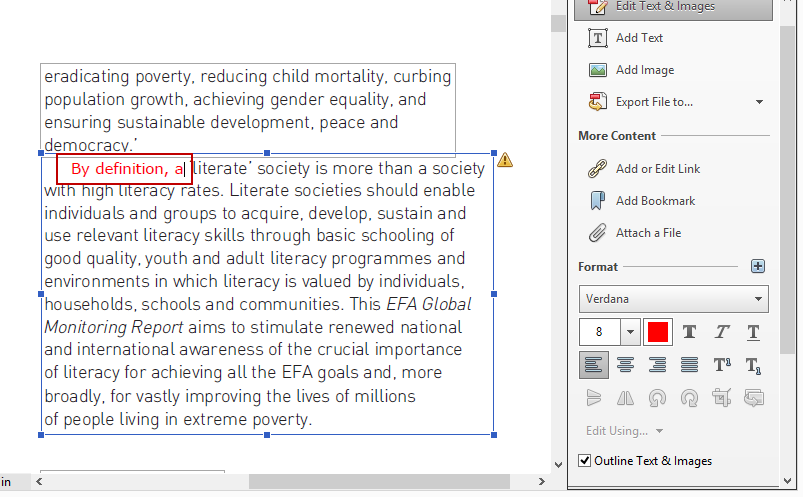This screenshot has width=803, height=497.
Task: Click the Export File icon
Action: [598, 102]
